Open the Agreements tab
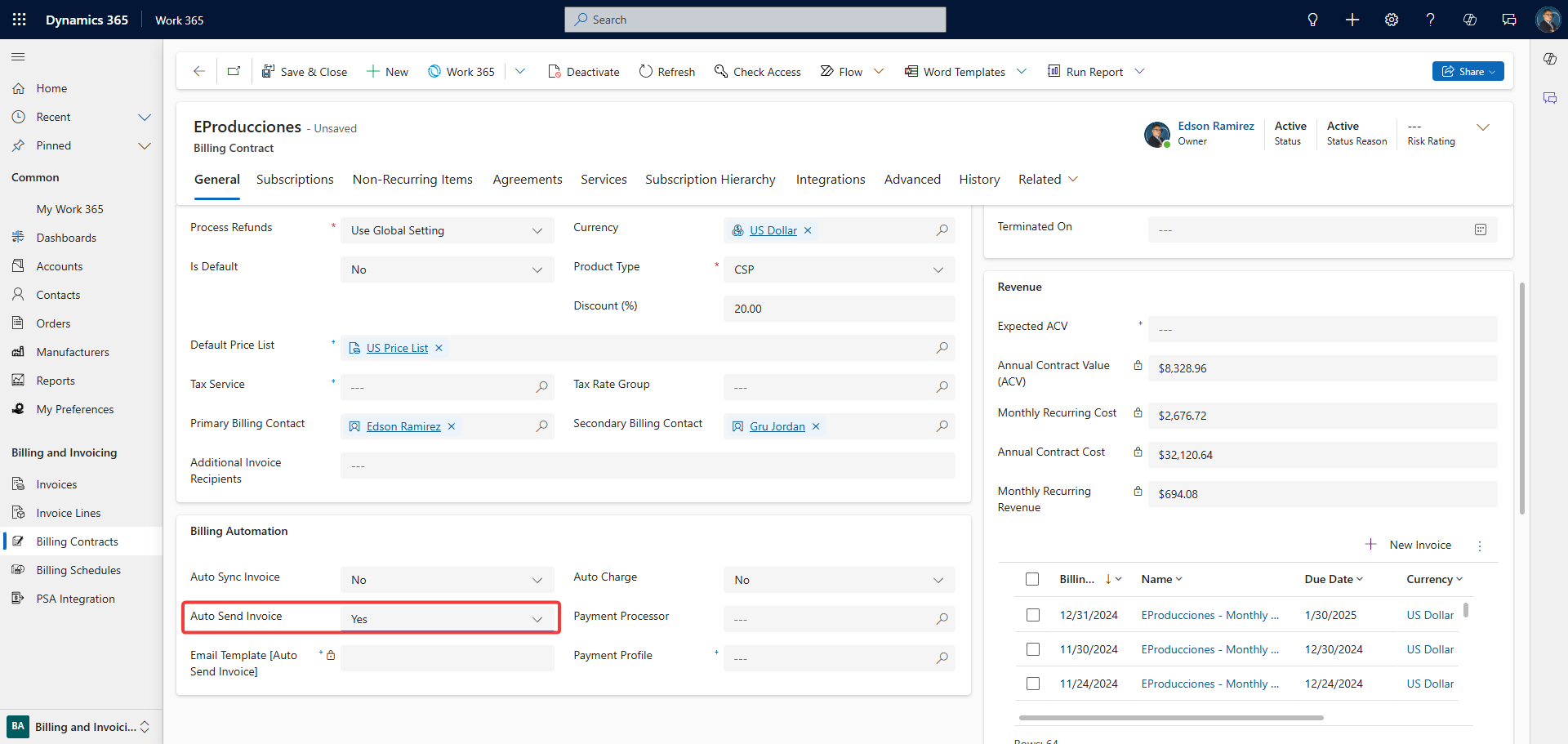The height and width of the screenshot is (744, 1568). tap(528, 180)
